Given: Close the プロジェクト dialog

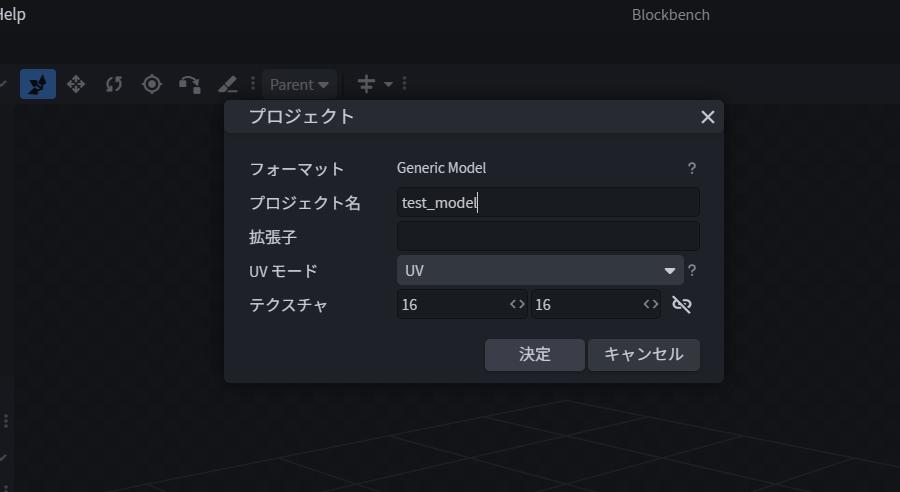Looking at the screenshot, I should 708,117.
